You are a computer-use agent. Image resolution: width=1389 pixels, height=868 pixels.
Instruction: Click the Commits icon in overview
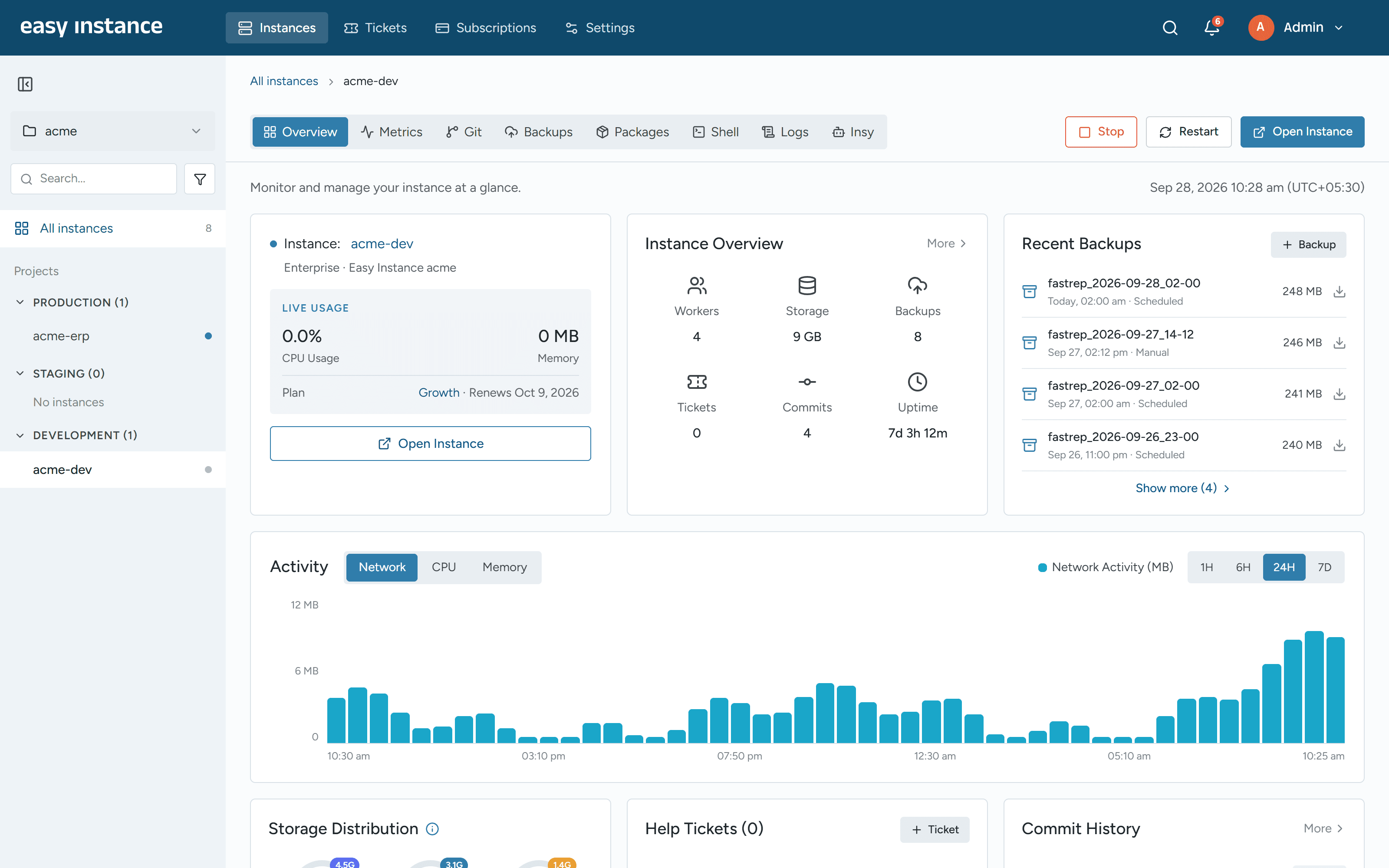(x=807, y=382)
